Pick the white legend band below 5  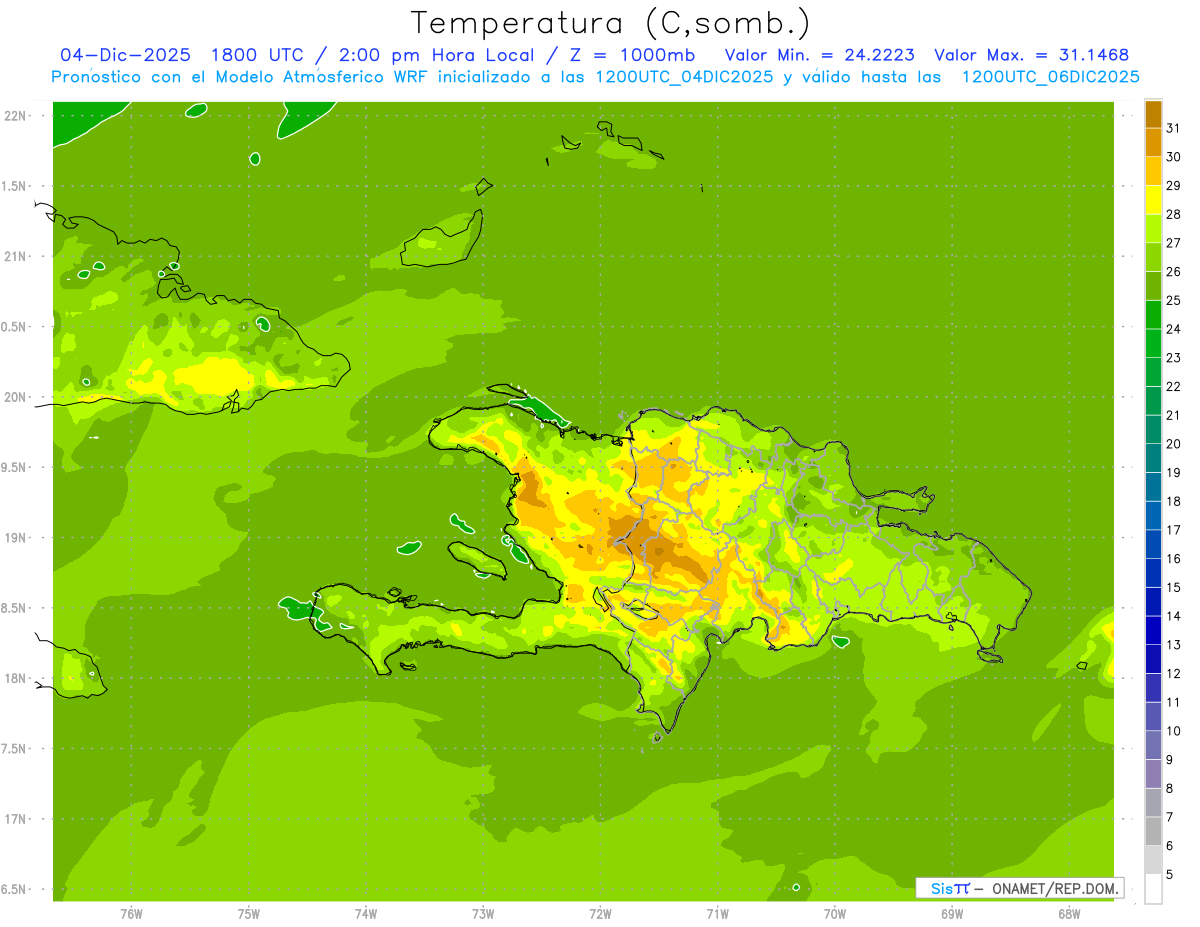click(x=1153, y=889)
